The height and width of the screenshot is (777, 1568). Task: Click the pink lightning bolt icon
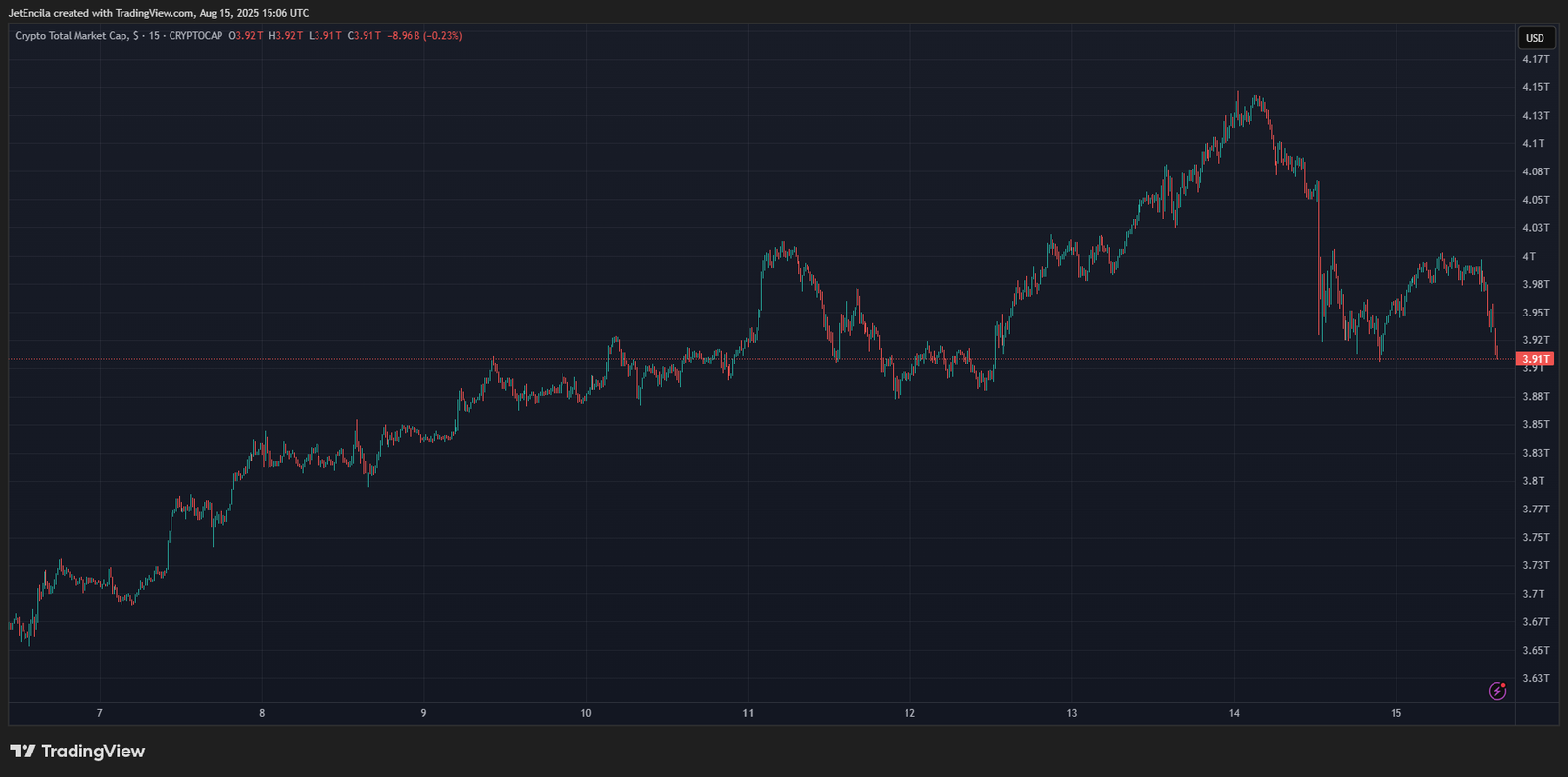(x=1497, y=691)
